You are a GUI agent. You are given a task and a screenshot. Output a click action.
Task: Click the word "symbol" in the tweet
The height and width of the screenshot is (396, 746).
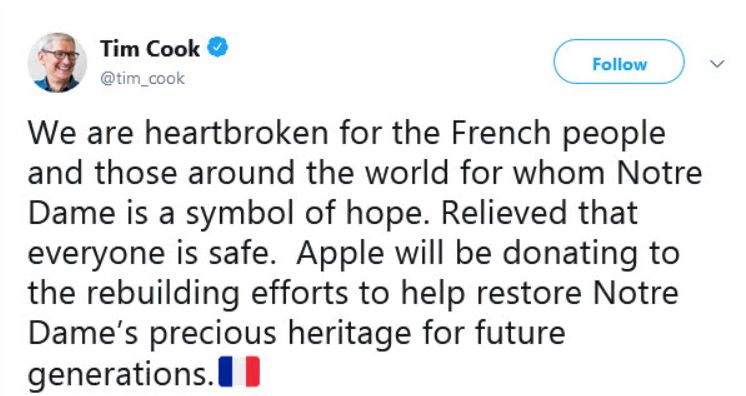click(x=240, y=215)
